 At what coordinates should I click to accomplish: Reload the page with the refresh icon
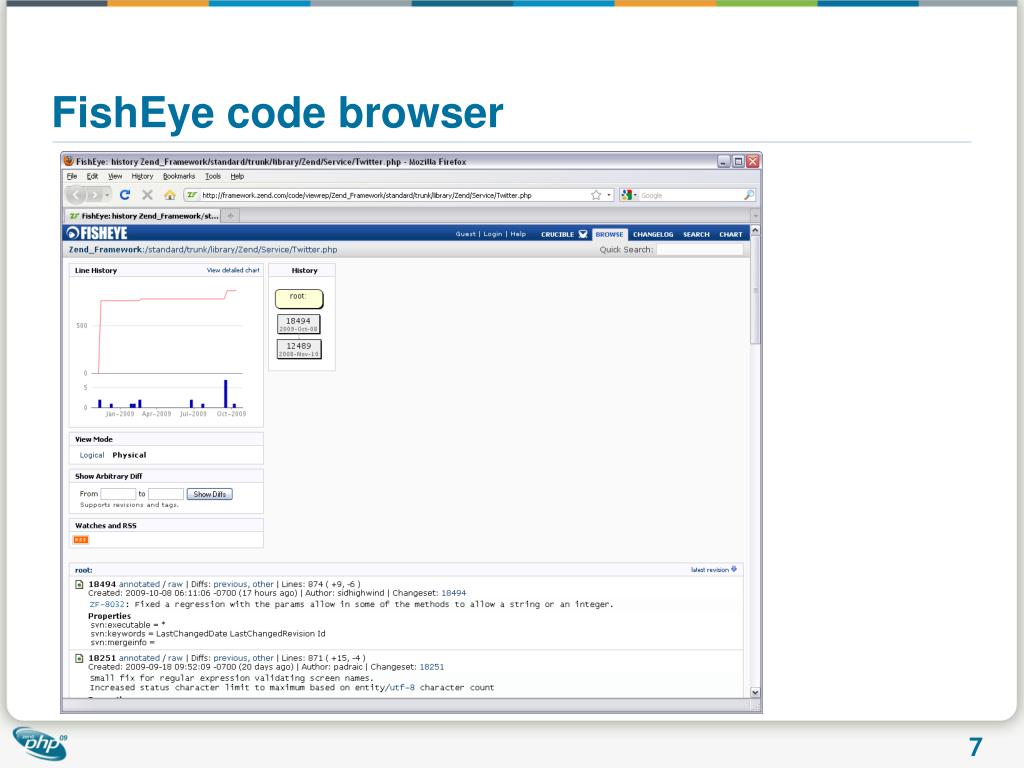click(x=125, y=195)
